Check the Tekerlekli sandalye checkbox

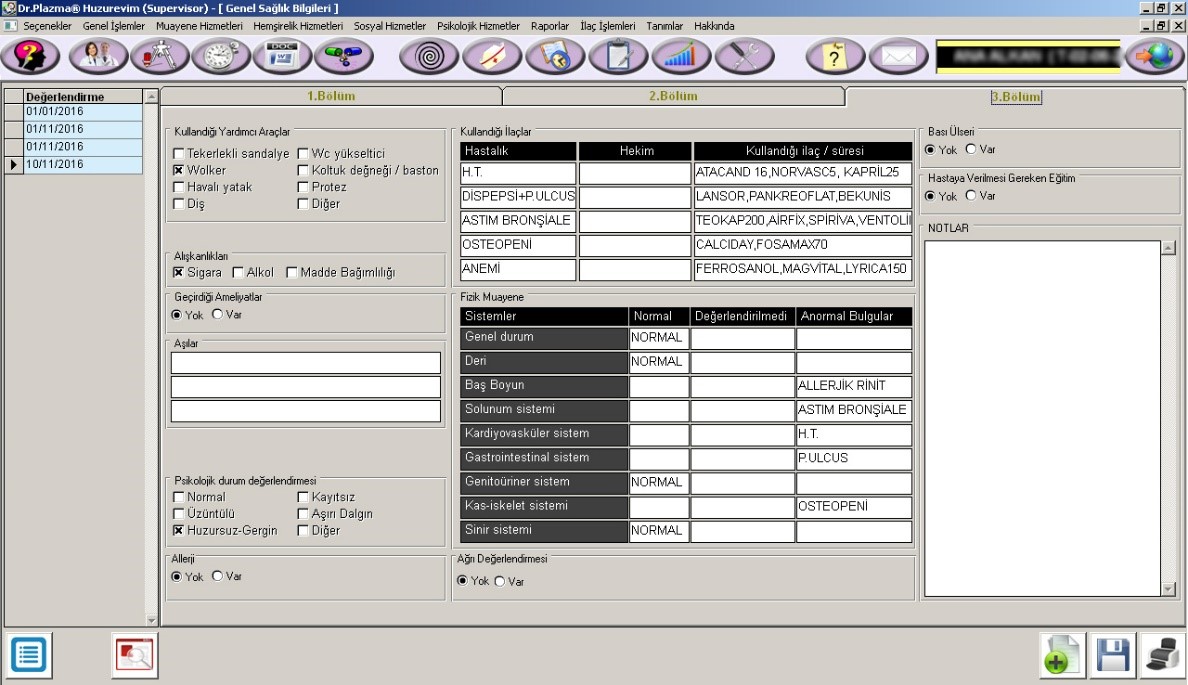point(179,153)
